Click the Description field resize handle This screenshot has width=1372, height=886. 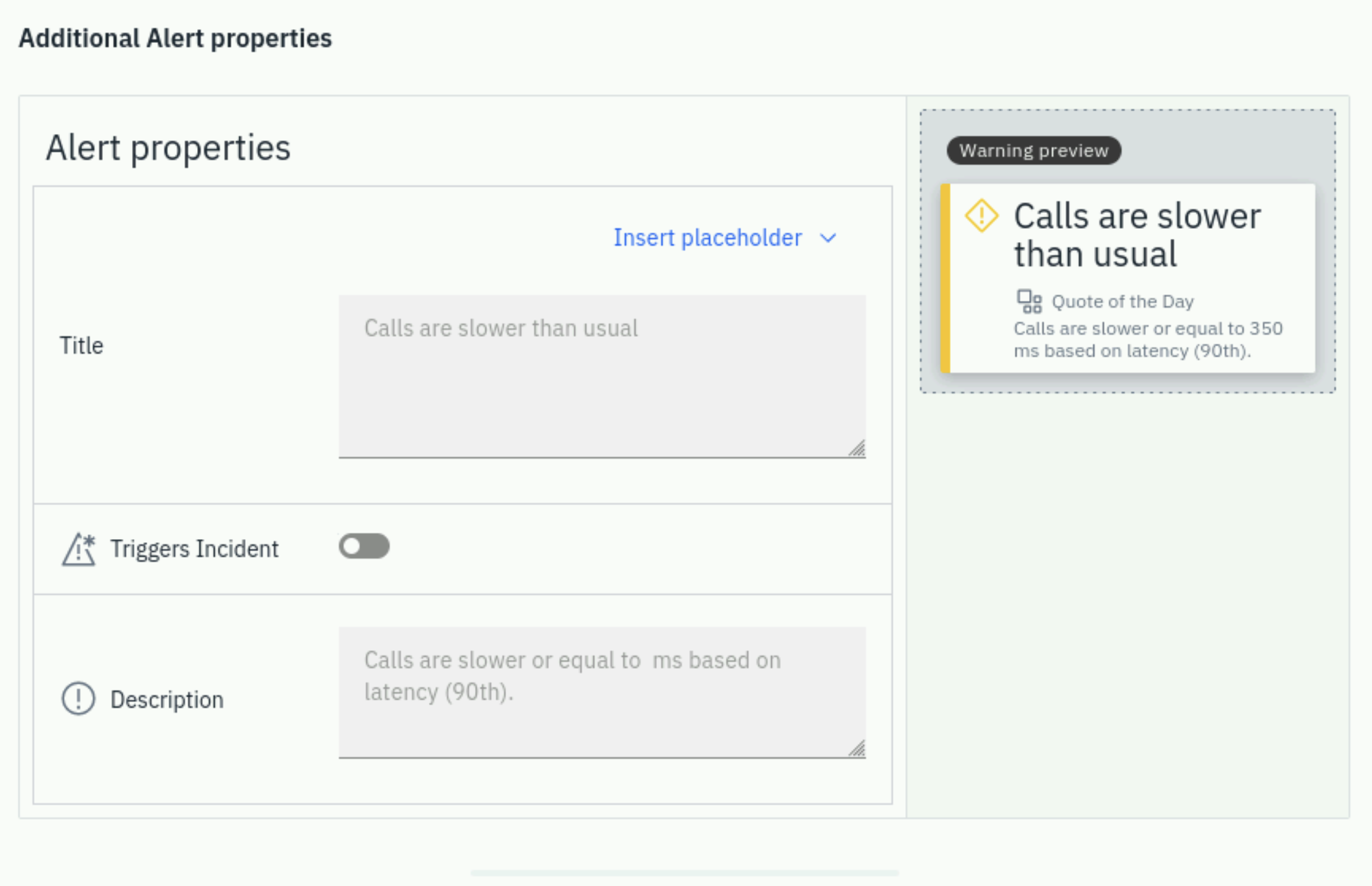coord(857,749)
